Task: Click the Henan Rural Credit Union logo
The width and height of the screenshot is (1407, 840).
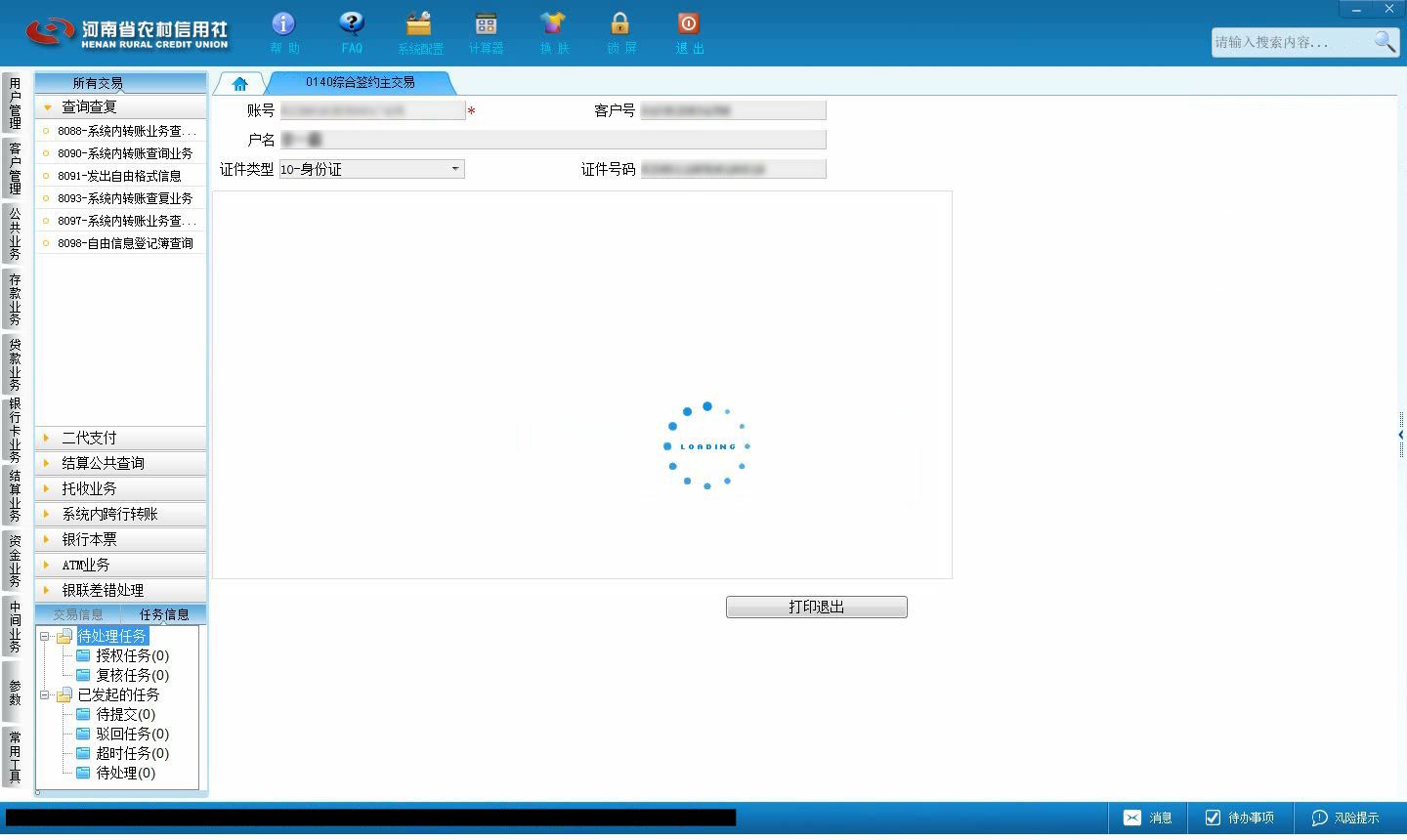Action: point(126,33)
